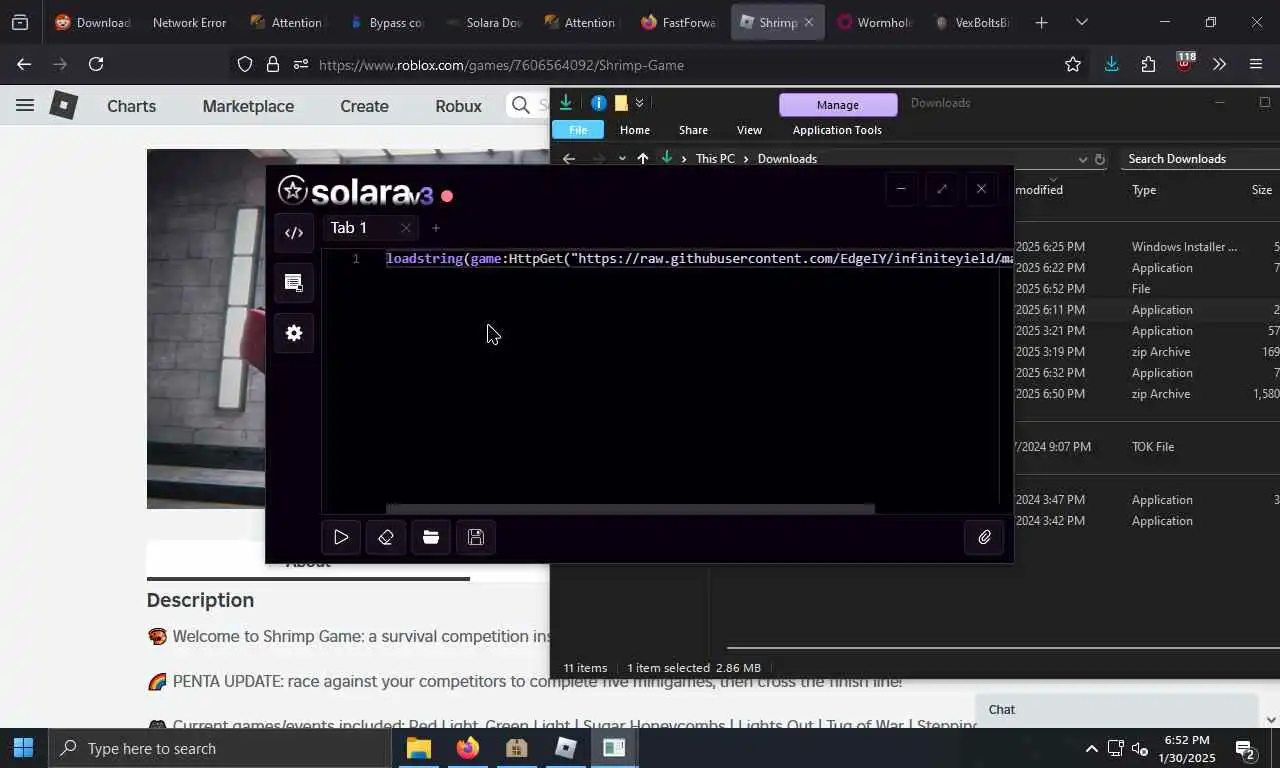Open the Home ribbon tab in Explorer

pyautogui.click(x=634, y=130)
